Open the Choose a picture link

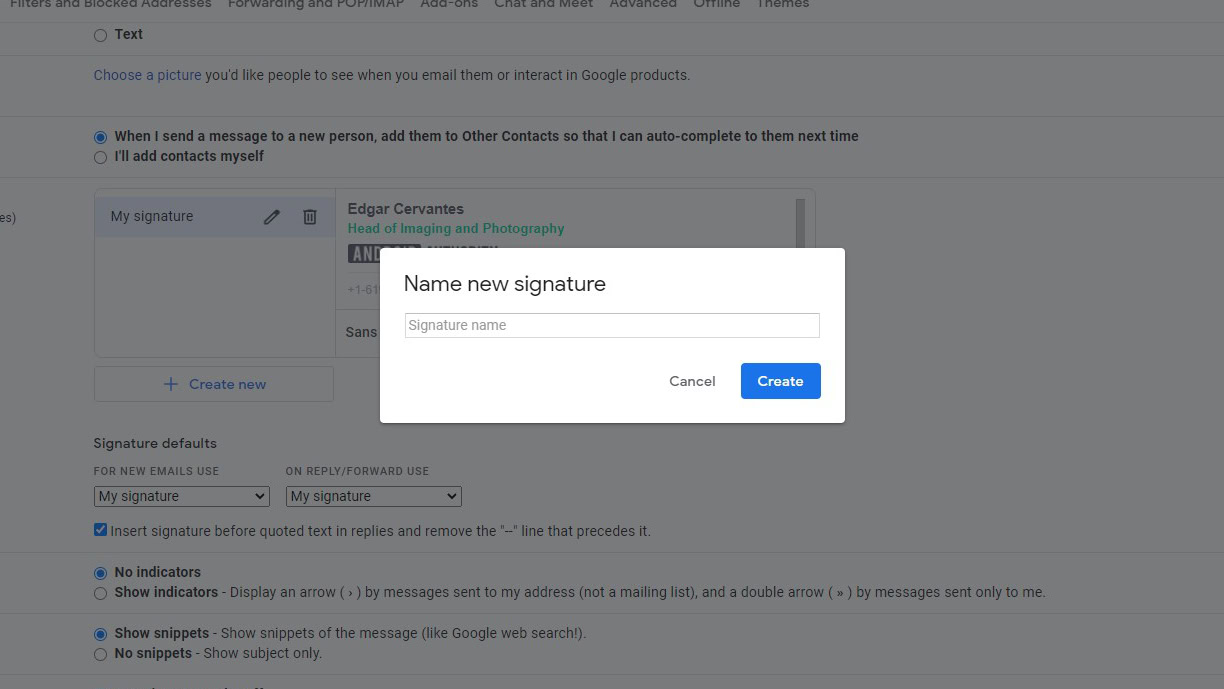pos(147,75)
